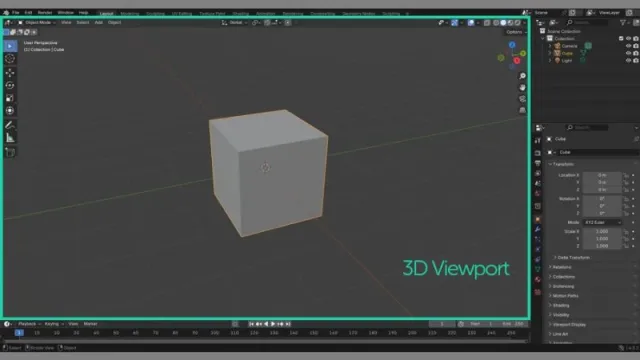Click the play animation button
This screenshot has width=640, height=360.
(273, 324)
